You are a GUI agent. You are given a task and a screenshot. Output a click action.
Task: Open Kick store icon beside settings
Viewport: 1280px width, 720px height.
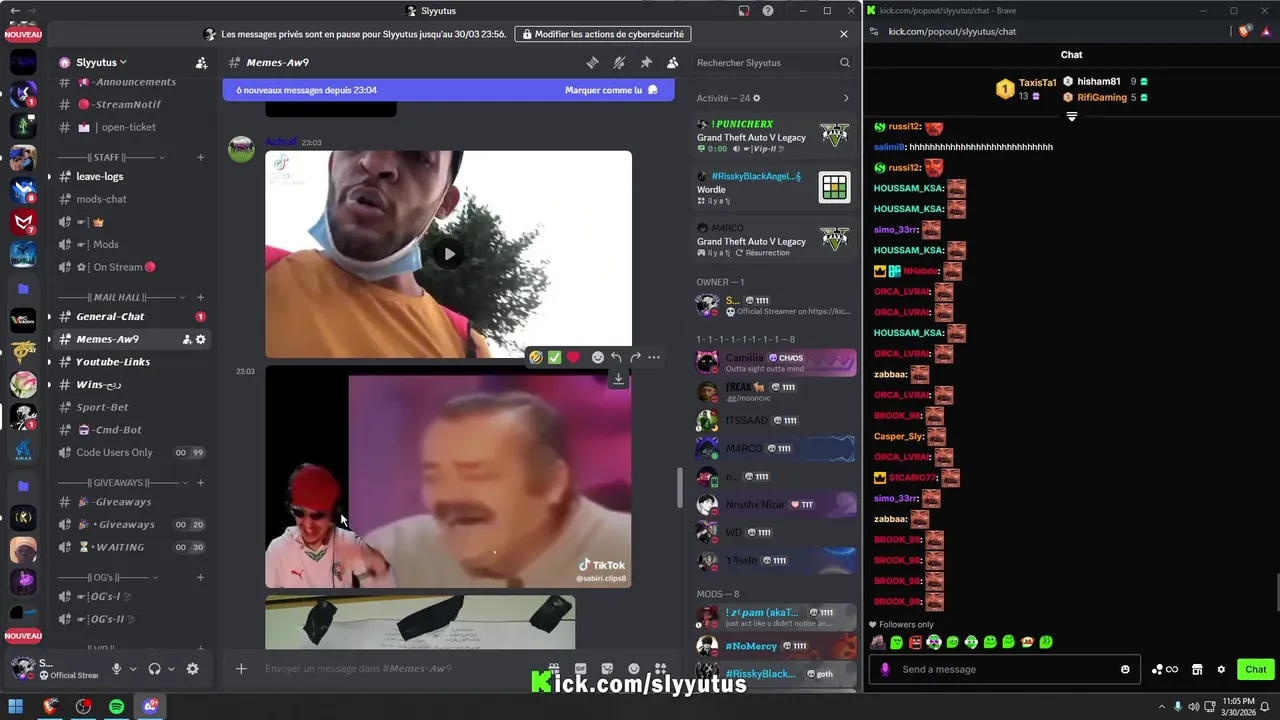(x=1196, y=669)
